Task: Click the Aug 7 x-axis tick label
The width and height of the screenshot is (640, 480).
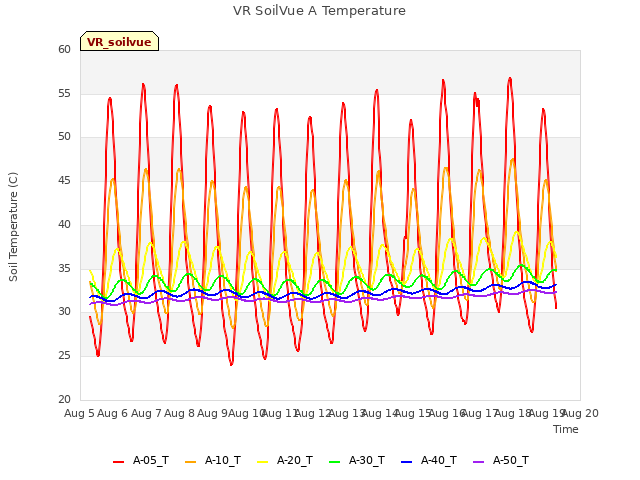Action: point(146,413)
